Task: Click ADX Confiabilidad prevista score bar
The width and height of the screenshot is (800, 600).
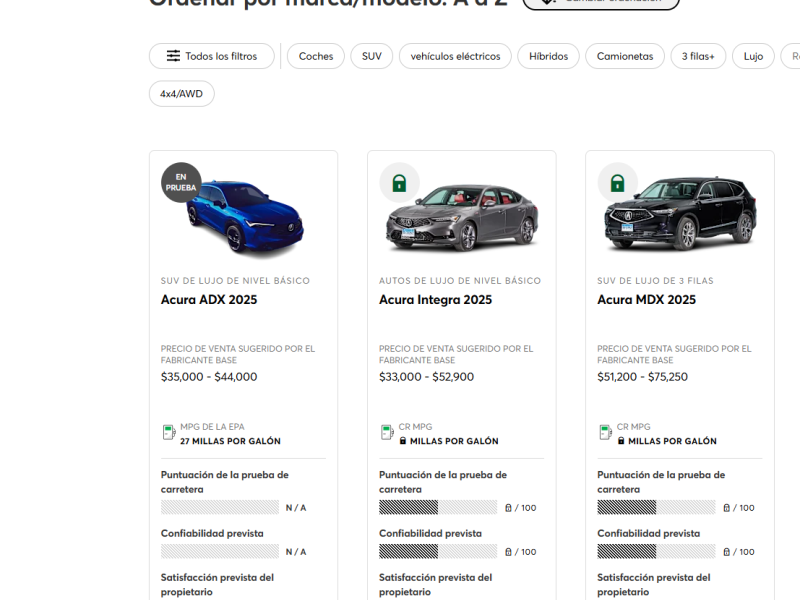Action: [x=220, y=551]
